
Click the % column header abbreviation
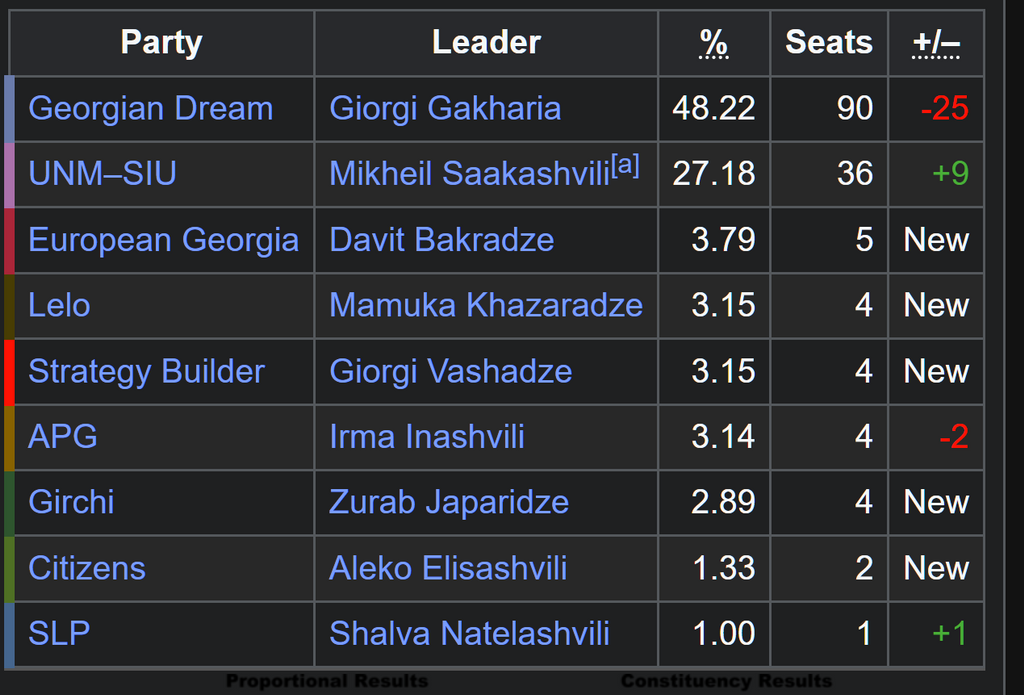[714, 44]
